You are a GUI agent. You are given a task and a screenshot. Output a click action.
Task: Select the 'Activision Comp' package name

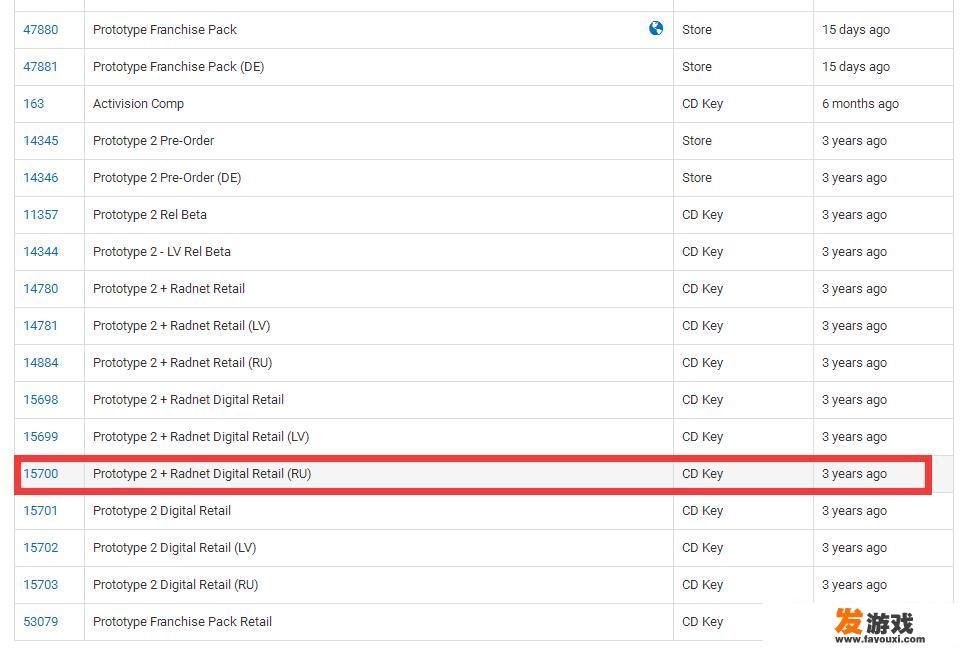(139, 104)
